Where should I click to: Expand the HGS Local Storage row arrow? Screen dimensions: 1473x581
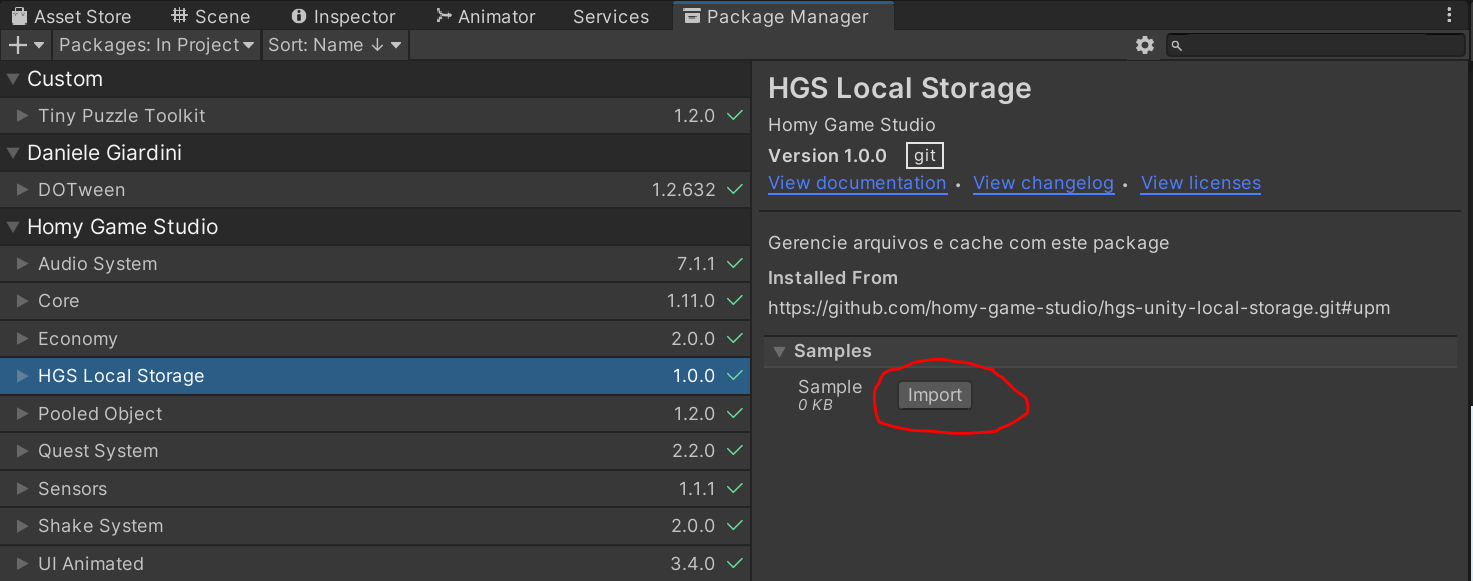click(23, 376)
